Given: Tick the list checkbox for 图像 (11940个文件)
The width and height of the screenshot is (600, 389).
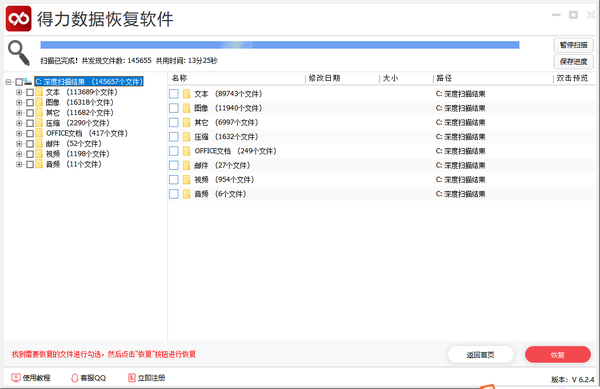Looking at the screenshot, I should [174, 108].
